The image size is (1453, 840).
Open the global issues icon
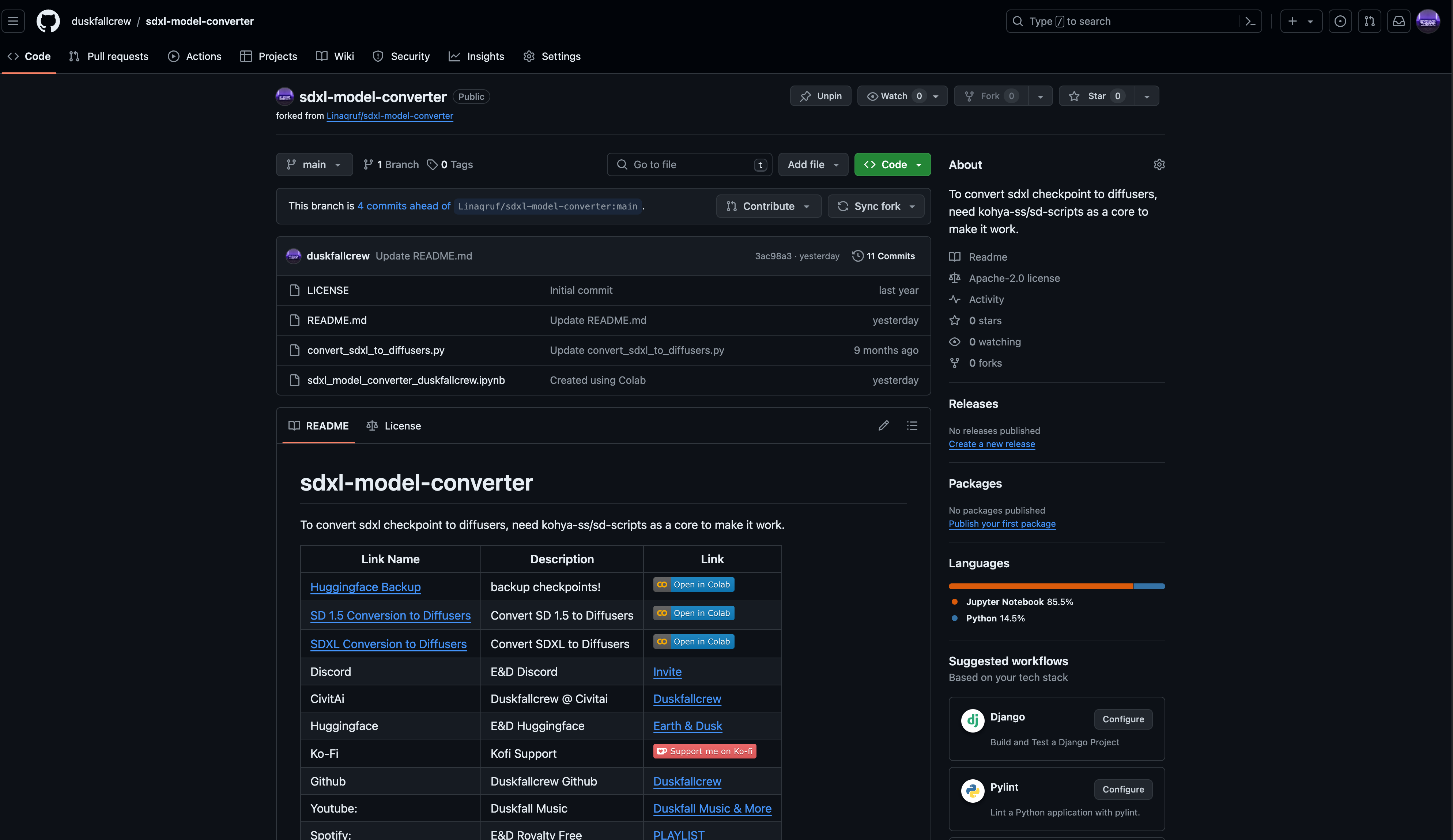(1340, 21)
